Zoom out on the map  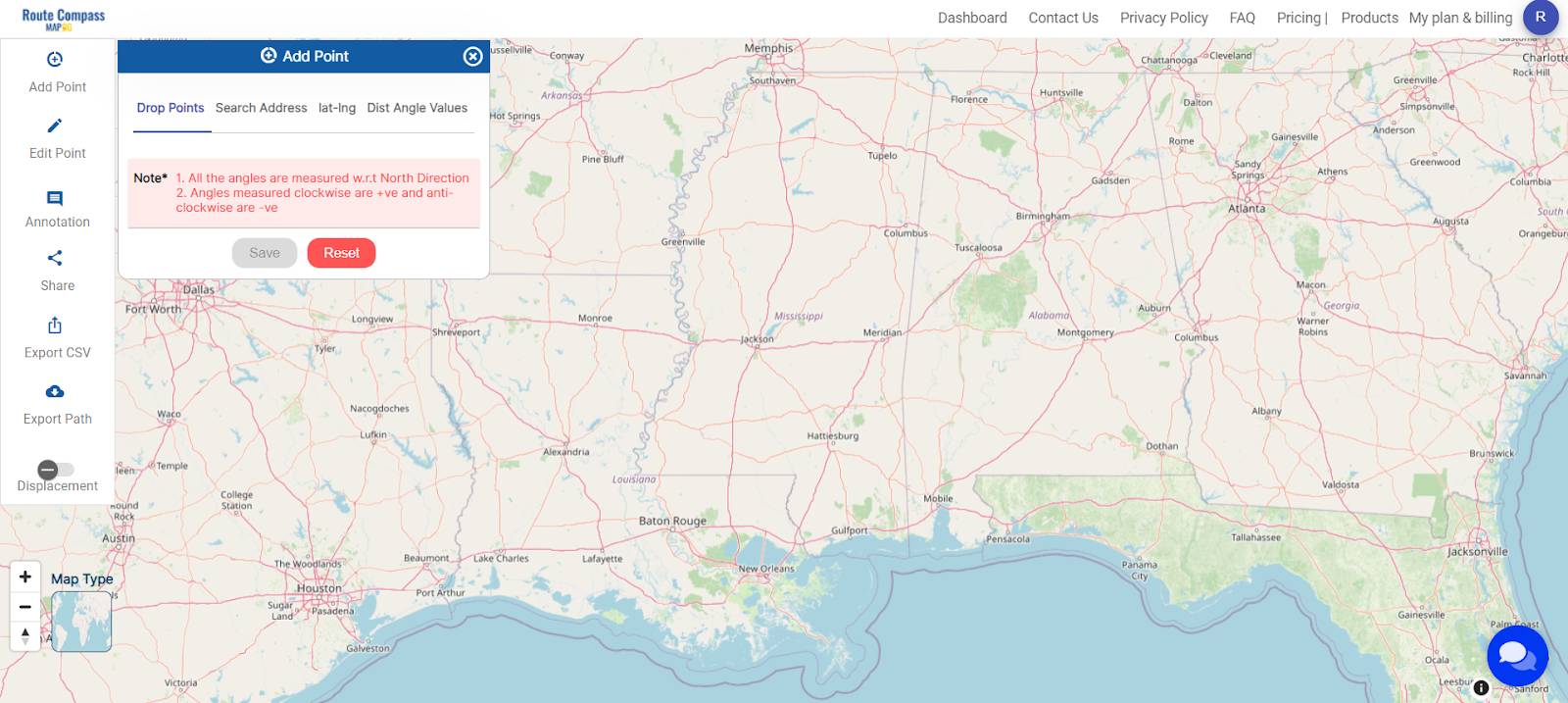25,607
